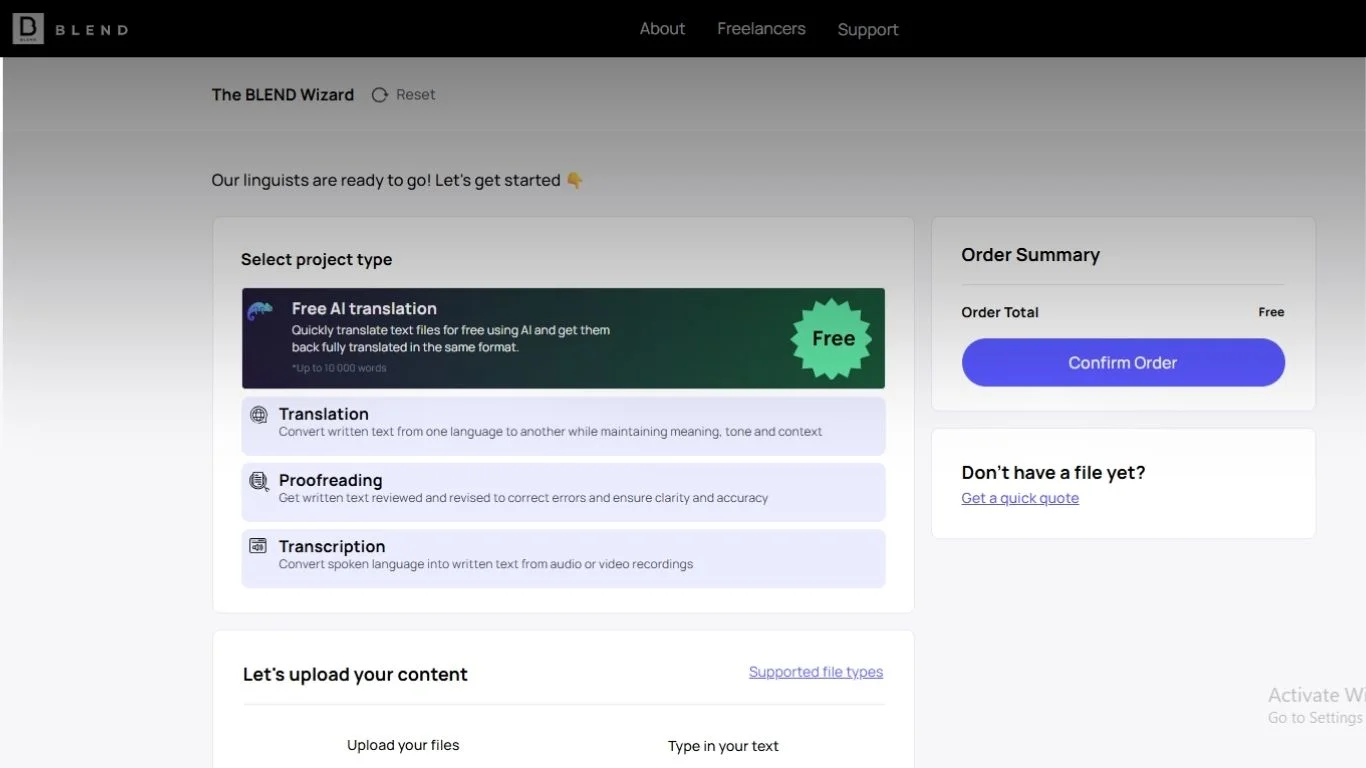1366x768 pixels.
Task: Open the Supported file types link
Action: coord(816,672)
